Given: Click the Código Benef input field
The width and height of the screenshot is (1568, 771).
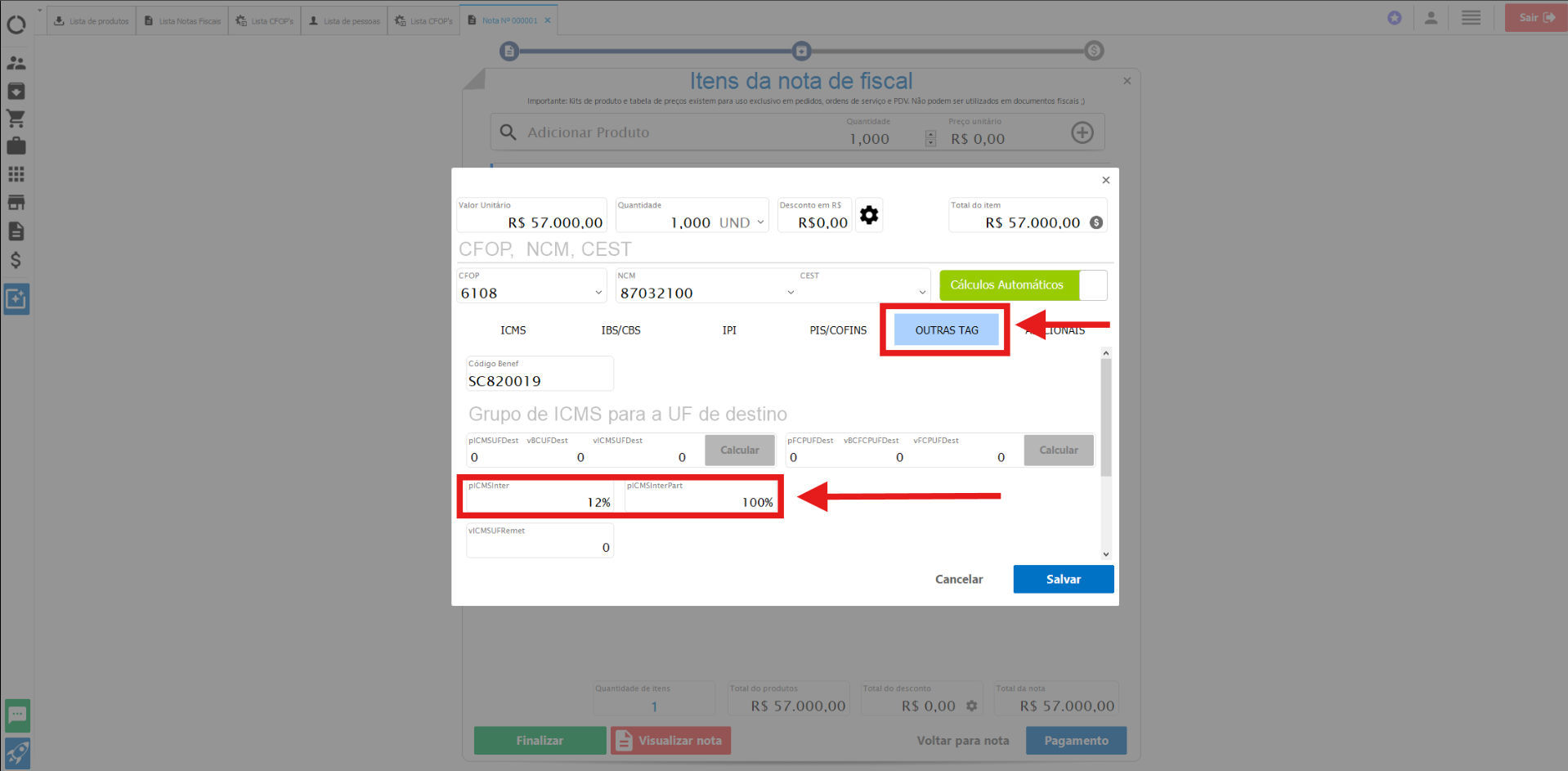Looking at the screenshot, I should tap(539, 381).
